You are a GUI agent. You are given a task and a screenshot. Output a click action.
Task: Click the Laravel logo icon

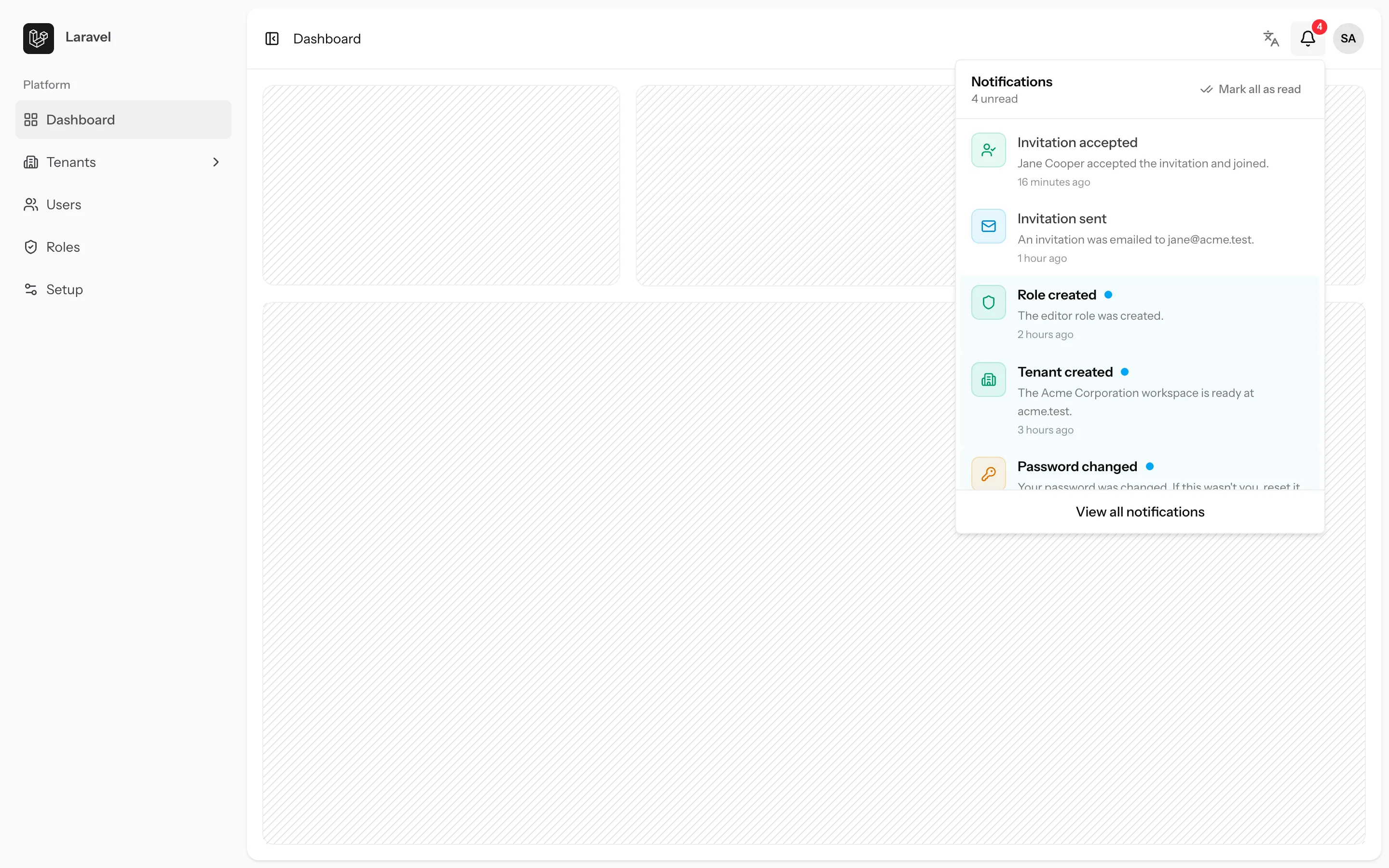coord(39,38)
